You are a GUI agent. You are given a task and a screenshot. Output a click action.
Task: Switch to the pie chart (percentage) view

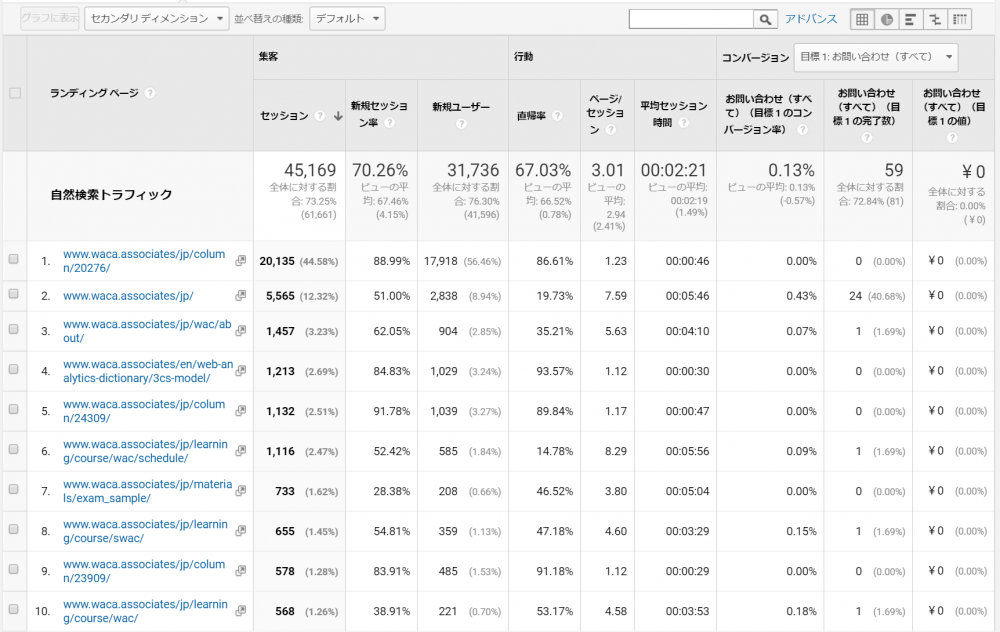(886, 19)
